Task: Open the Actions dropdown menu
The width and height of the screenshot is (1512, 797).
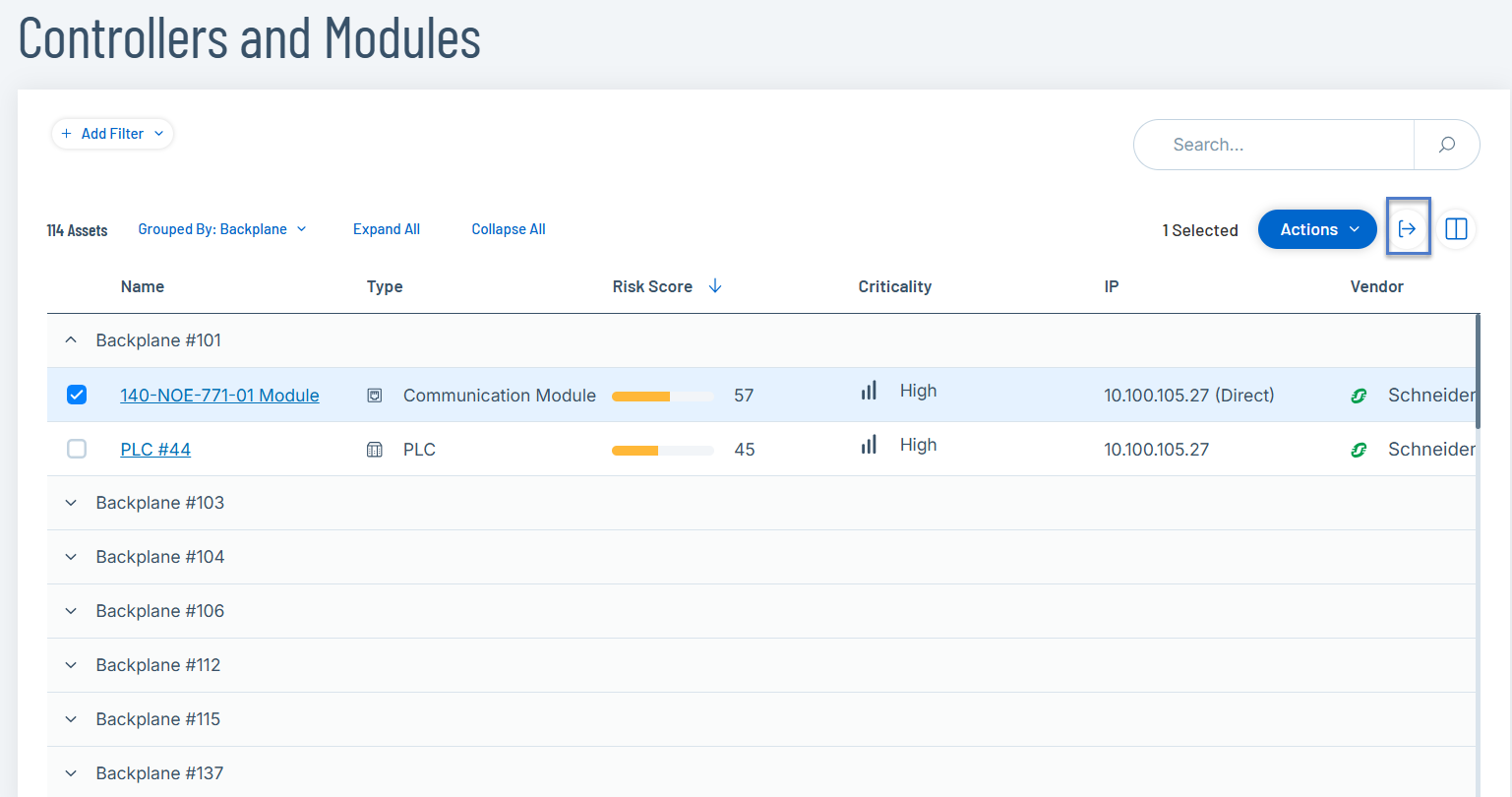Action: (x=1317, y=229)
